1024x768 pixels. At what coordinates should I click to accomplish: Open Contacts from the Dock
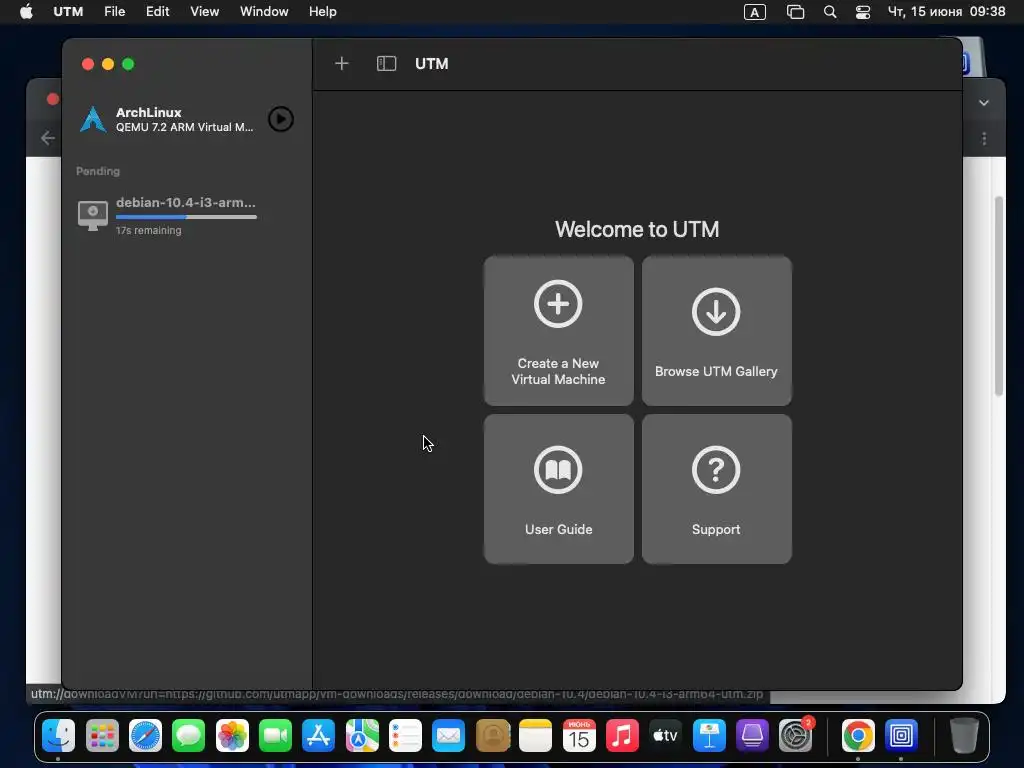point(492,736)
